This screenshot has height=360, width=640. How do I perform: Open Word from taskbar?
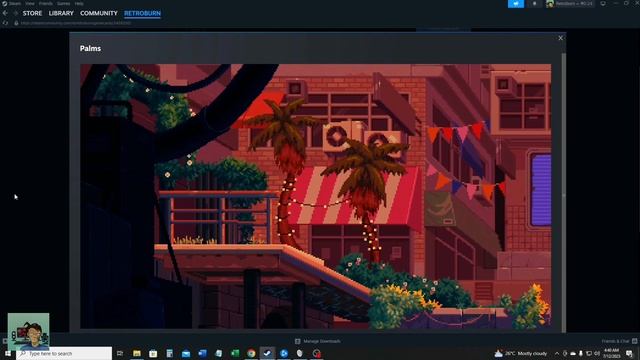click(x=202, y=353)
